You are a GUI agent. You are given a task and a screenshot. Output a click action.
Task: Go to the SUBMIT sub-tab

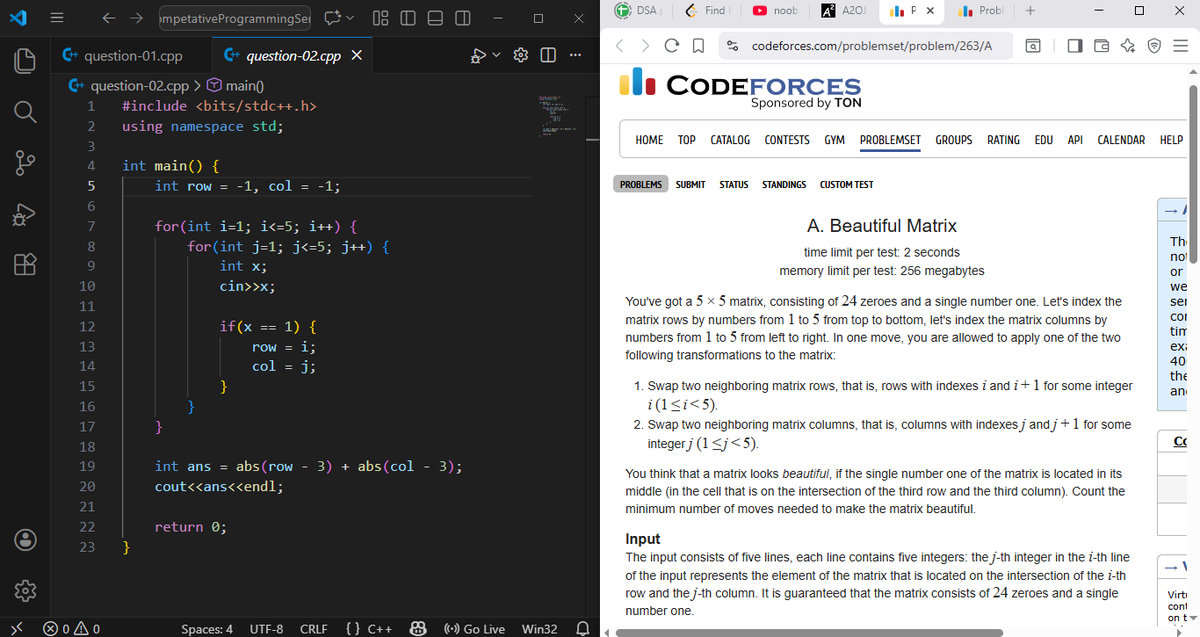pyautogui.click(x=691, y=185)
